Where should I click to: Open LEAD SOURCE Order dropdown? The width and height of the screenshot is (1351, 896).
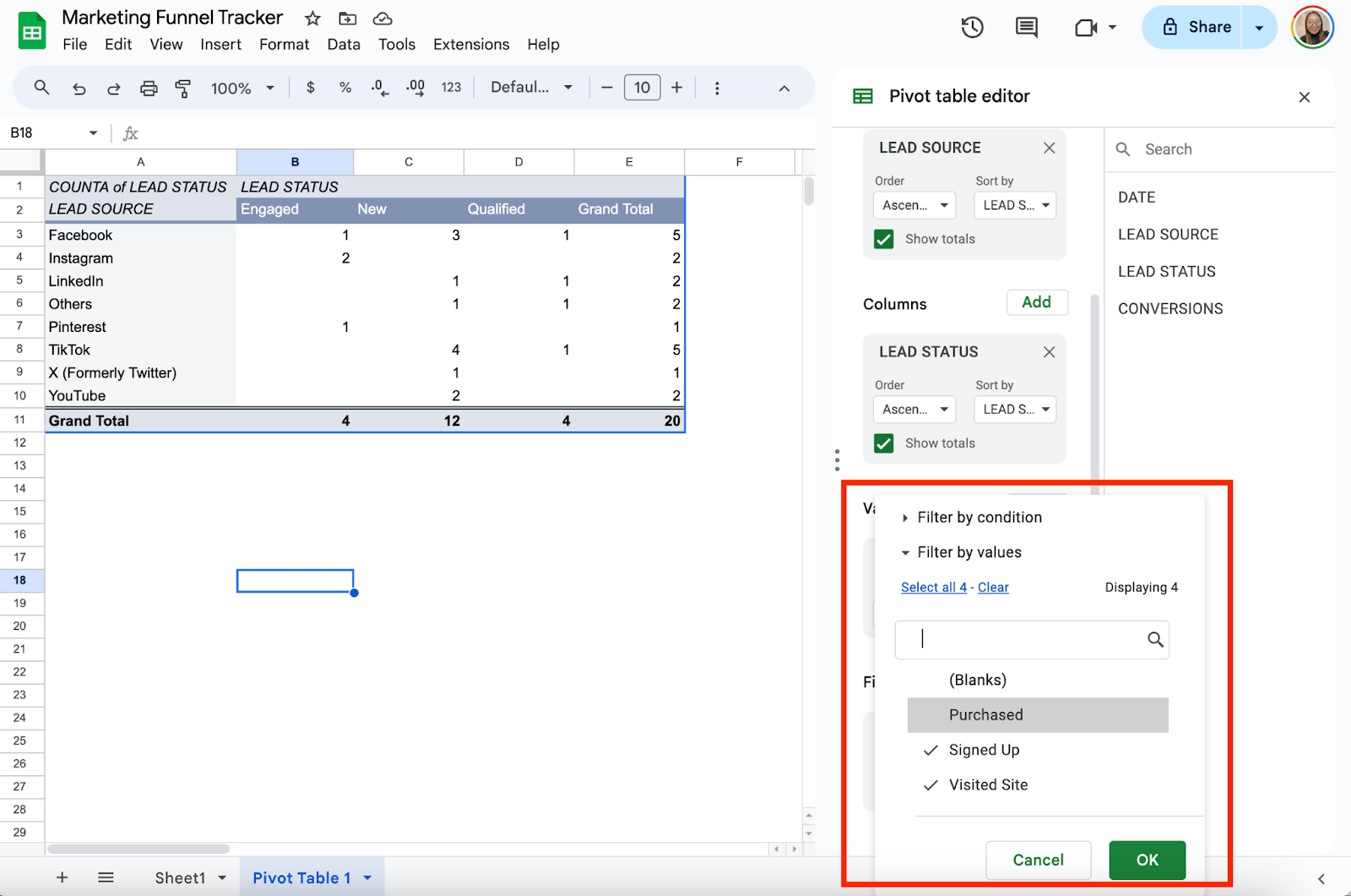coord(914,205)
